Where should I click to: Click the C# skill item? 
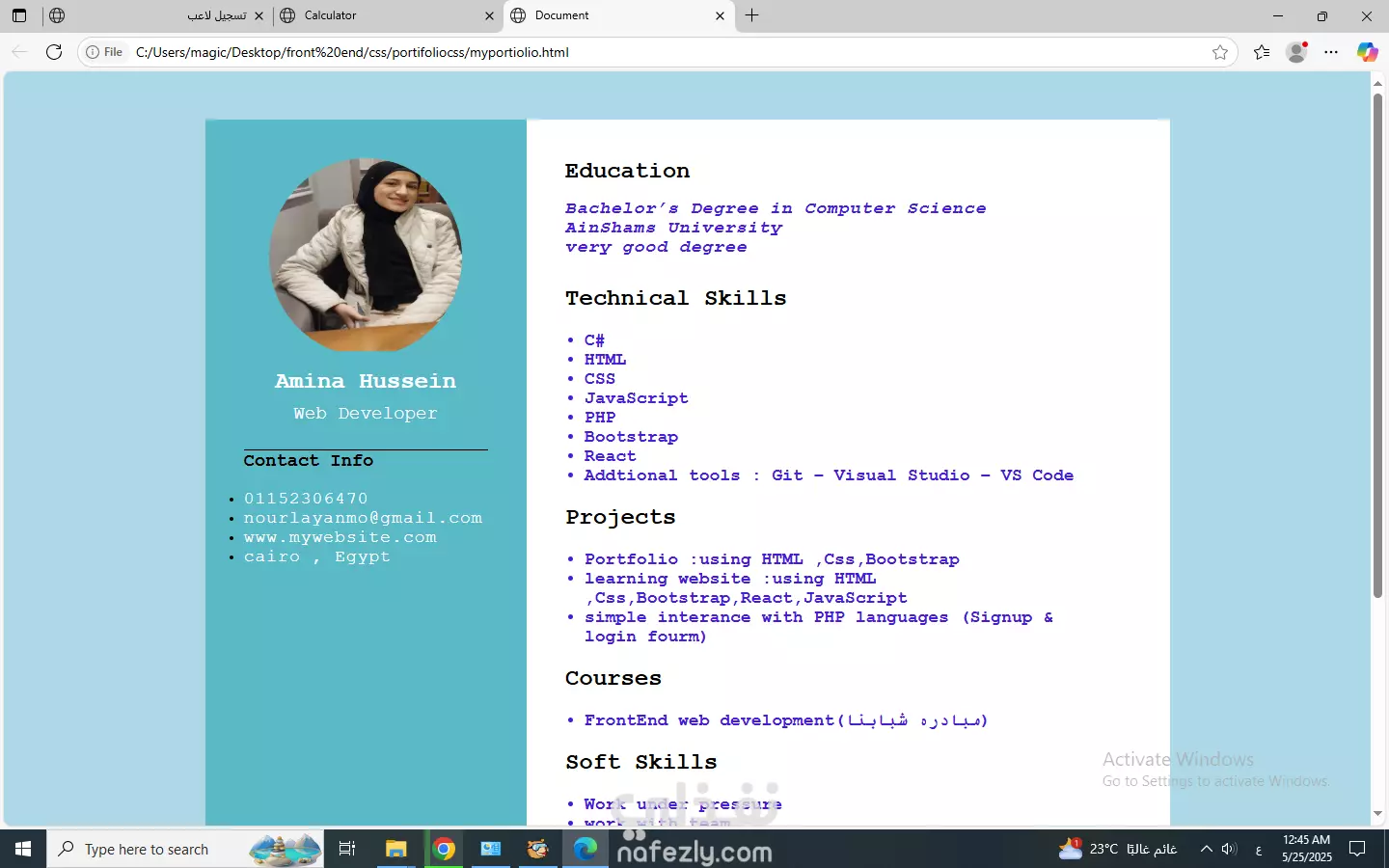coord(594,339)
